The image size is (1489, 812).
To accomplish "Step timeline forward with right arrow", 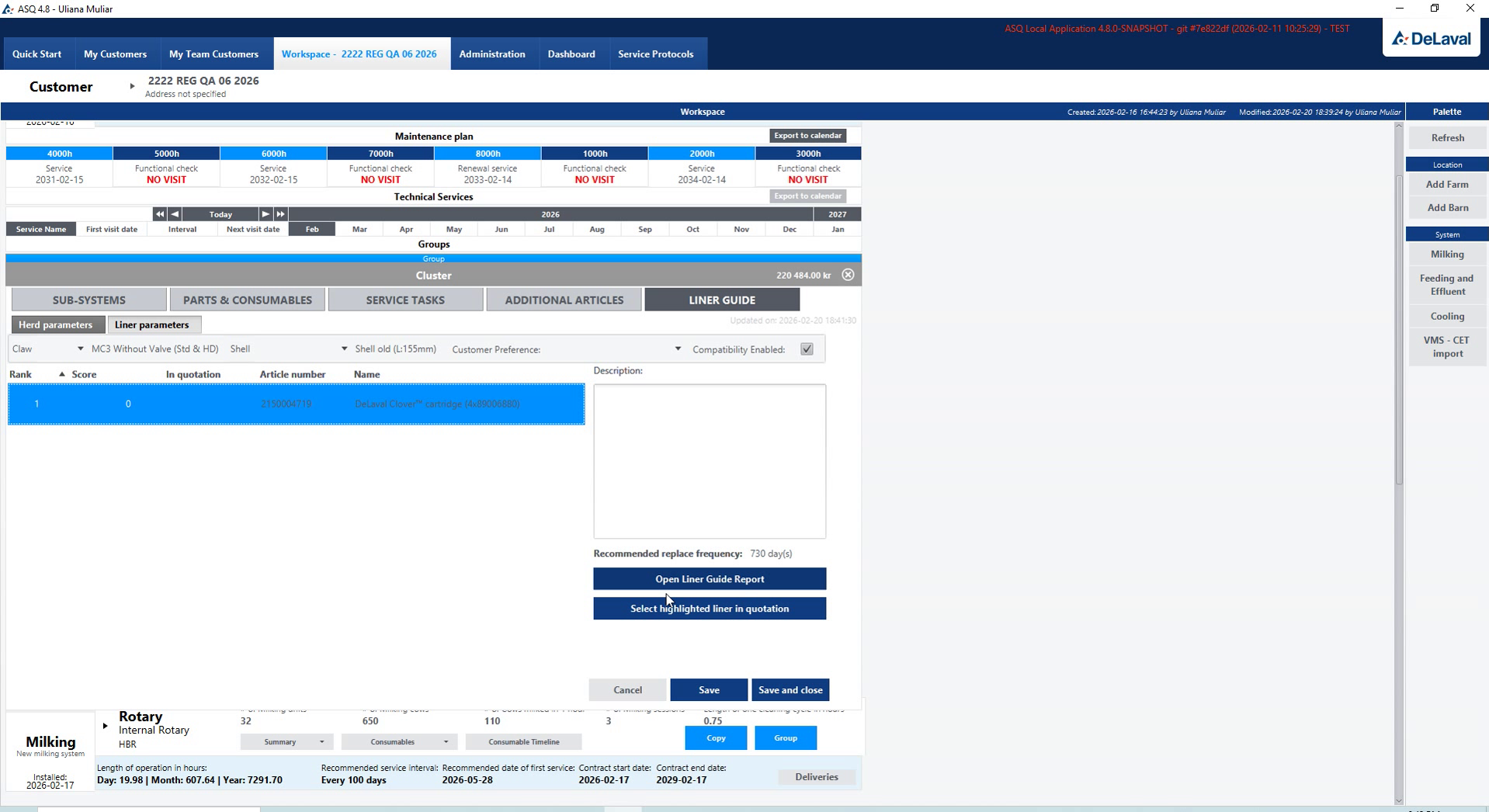I will (x=266, y=214).
